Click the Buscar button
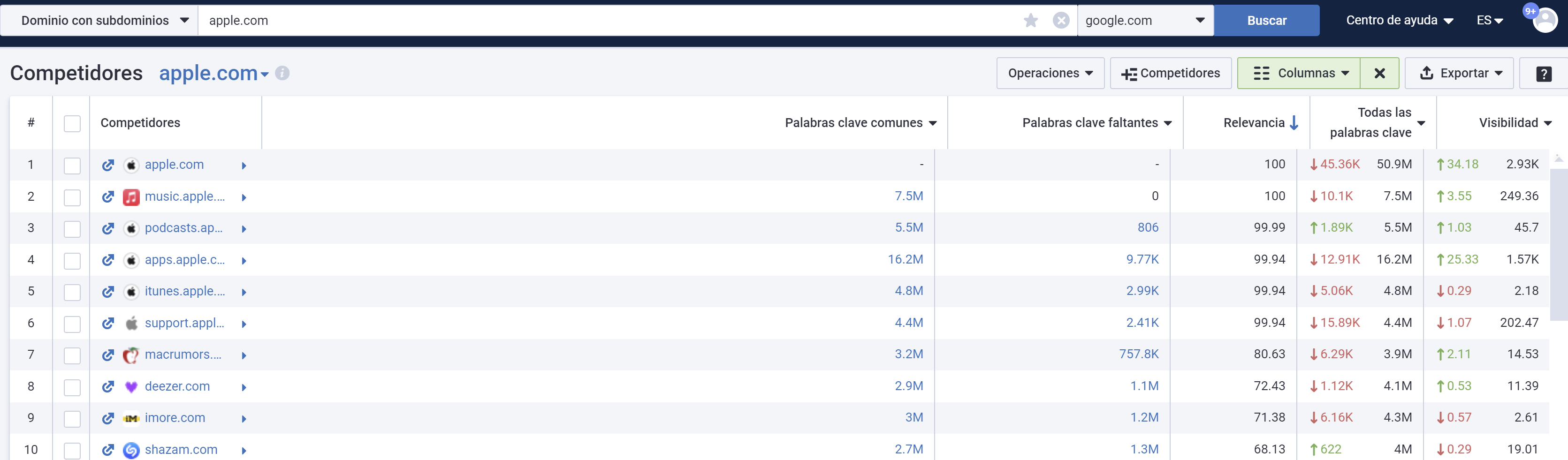This screenshot has width=1568, height=460. click(1267, 20)
